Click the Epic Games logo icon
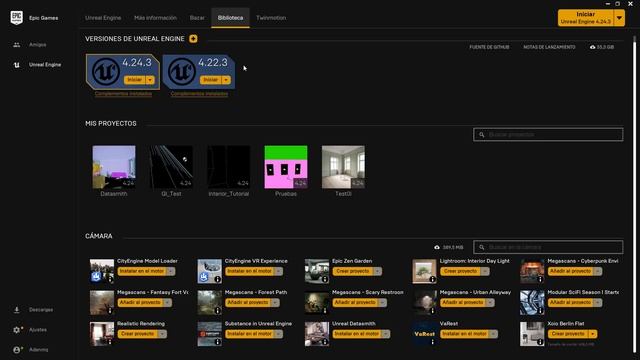Viewport: 640px width, 360px height. tap(17, 18)
